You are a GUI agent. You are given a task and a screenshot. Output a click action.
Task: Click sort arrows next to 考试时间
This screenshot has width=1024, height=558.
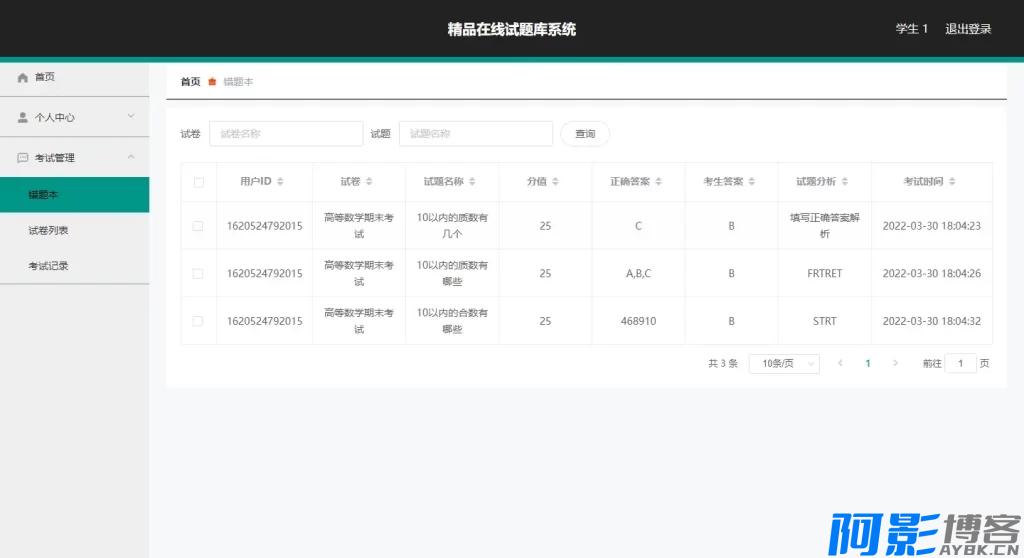[952, 182]
